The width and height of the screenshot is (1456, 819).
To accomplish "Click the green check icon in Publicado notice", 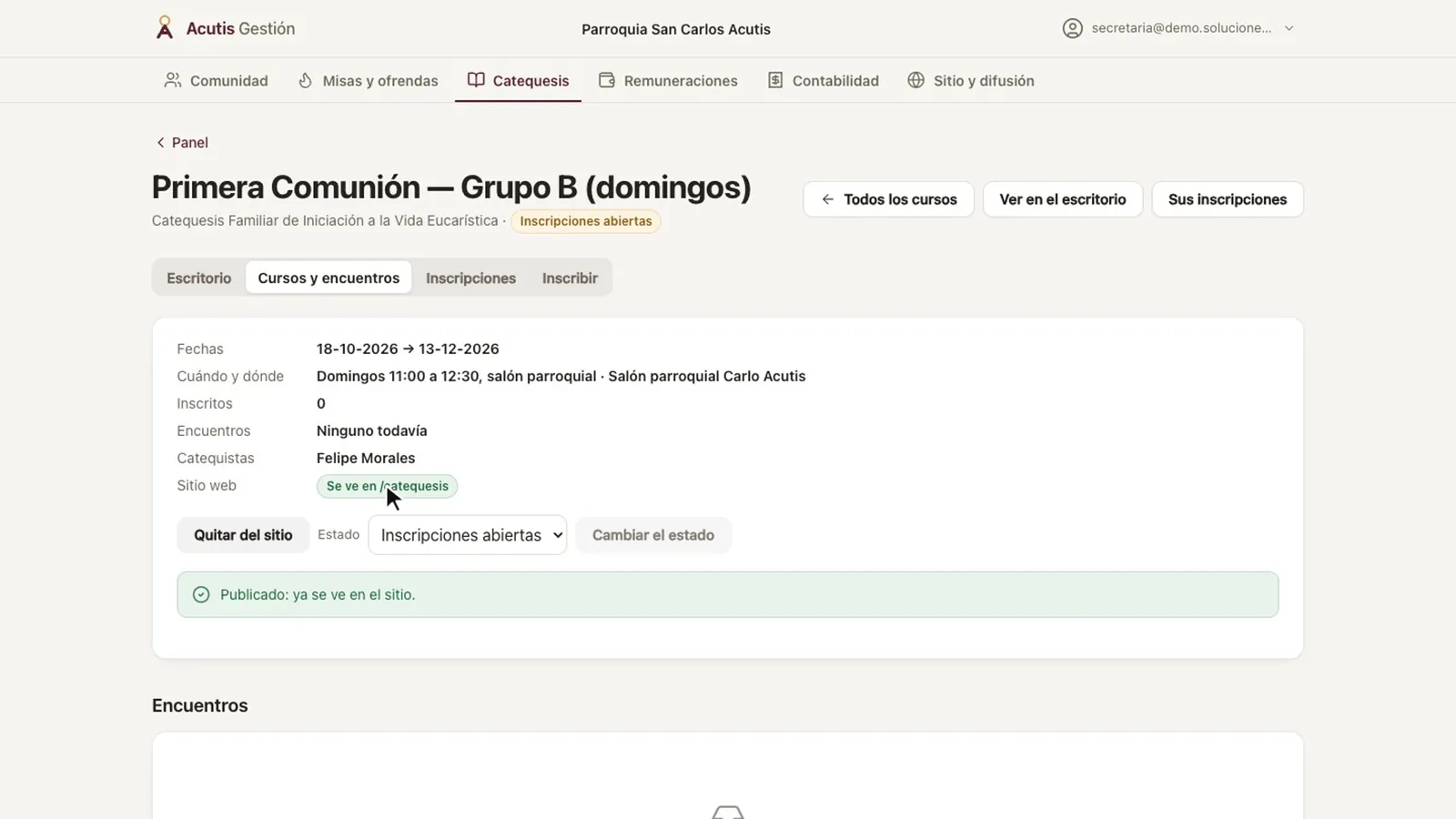I will coord(201,594).
